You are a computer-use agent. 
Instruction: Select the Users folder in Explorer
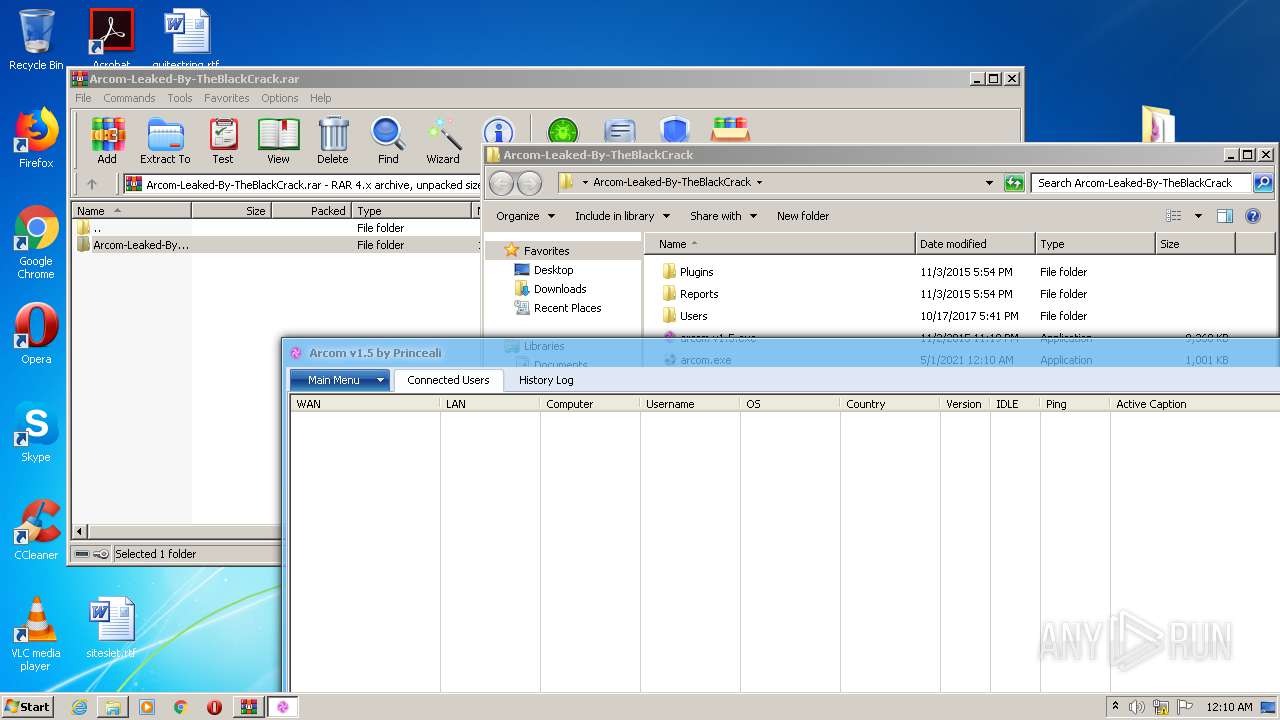693,316
